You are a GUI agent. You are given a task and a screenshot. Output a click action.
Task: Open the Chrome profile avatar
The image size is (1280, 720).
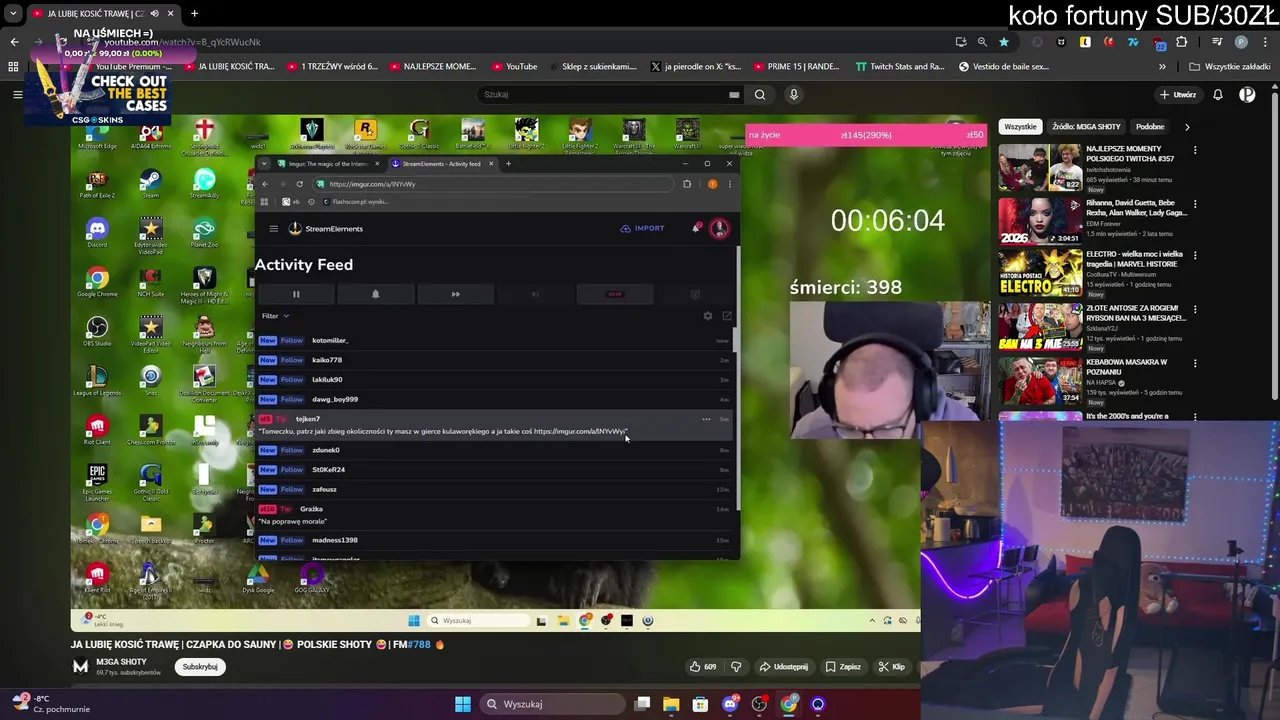pyautogui.click(x=1241, y=42)
